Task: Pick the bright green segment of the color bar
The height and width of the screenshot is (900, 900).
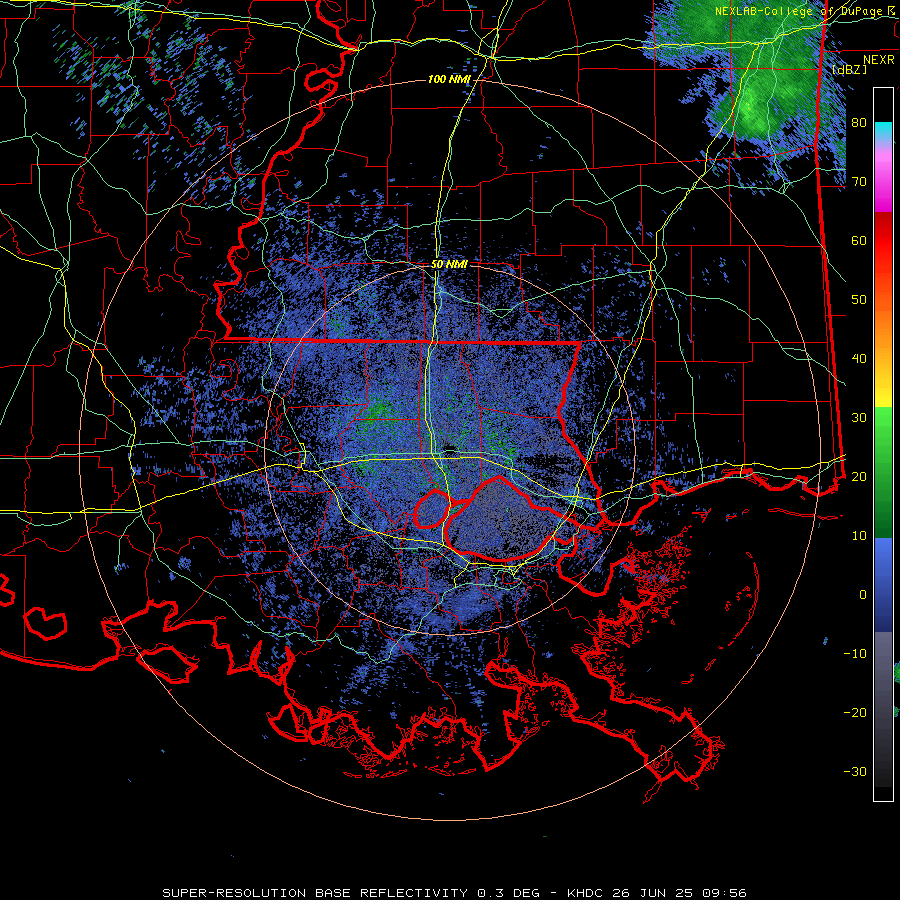Action: coord(883,428)
